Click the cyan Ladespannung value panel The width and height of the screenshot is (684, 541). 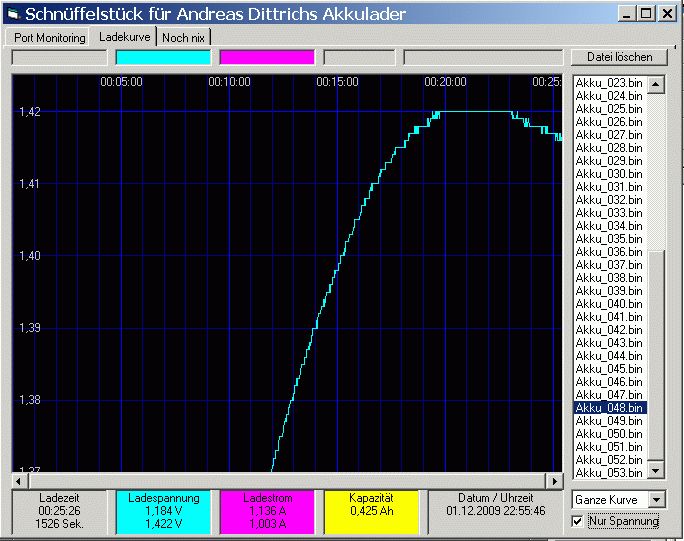[163, 512]
